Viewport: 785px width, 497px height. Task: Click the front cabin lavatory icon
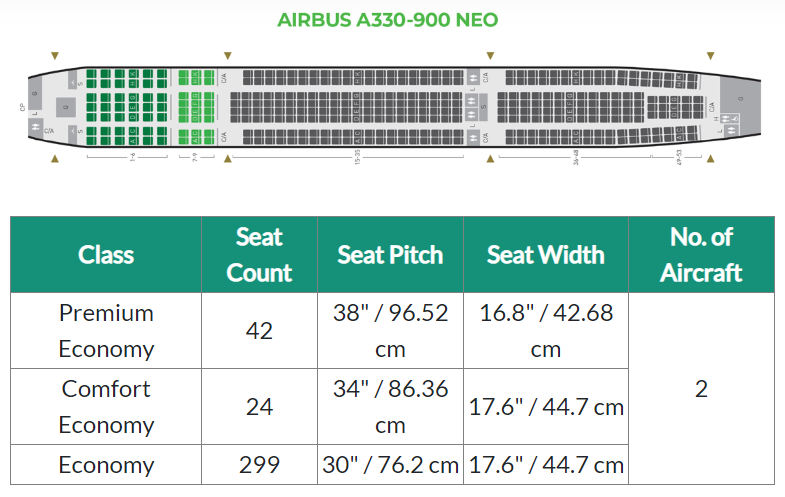tap(36, 128)
